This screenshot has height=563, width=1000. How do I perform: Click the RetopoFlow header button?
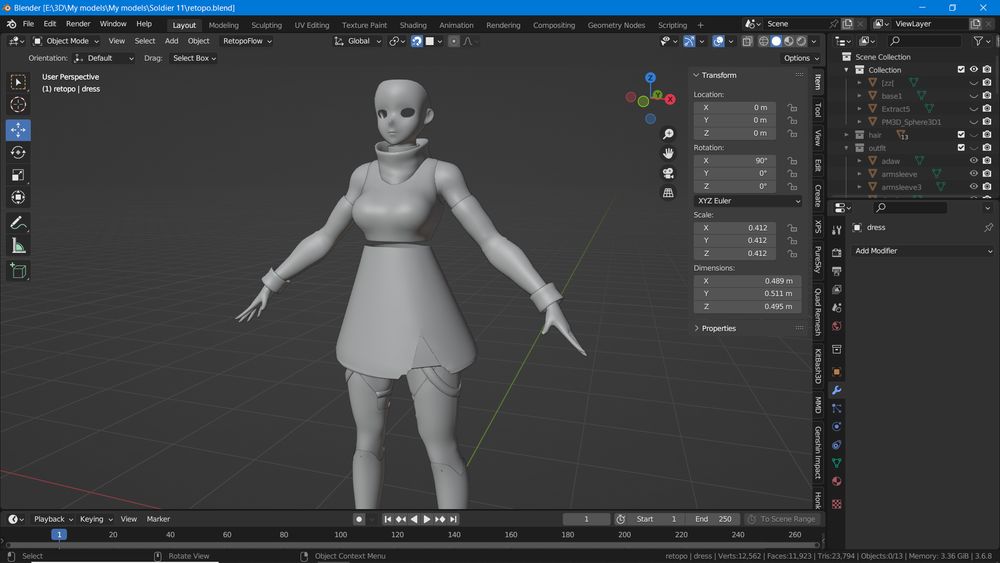(247, 41)
